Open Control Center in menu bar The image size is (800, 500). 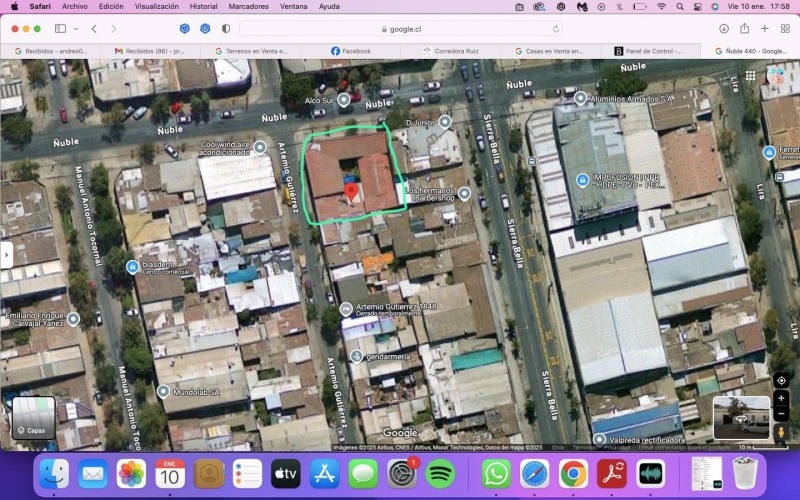coord(697,7)
